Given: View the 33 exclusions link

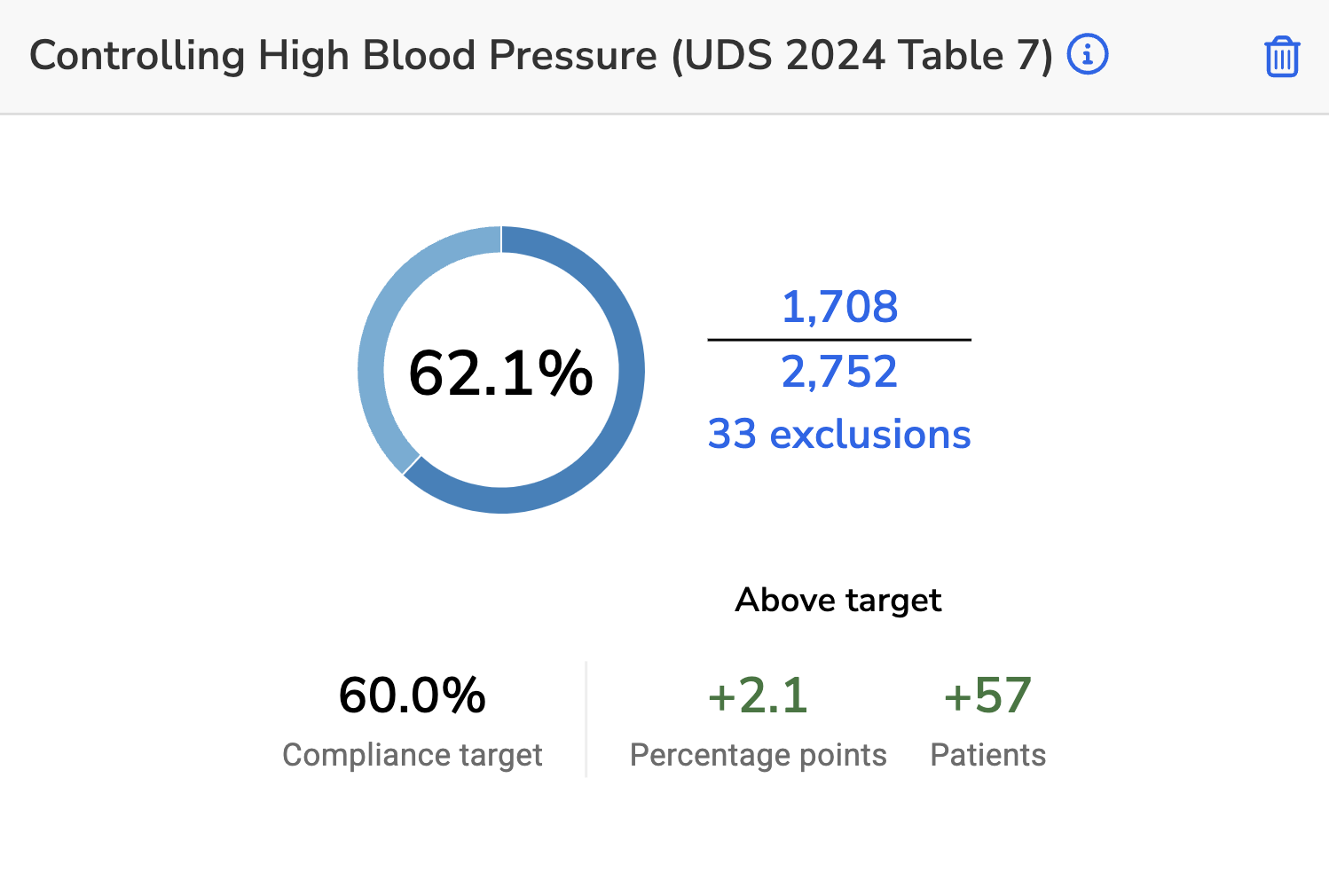Looking at the screenshot, I should tap(839, 435).
